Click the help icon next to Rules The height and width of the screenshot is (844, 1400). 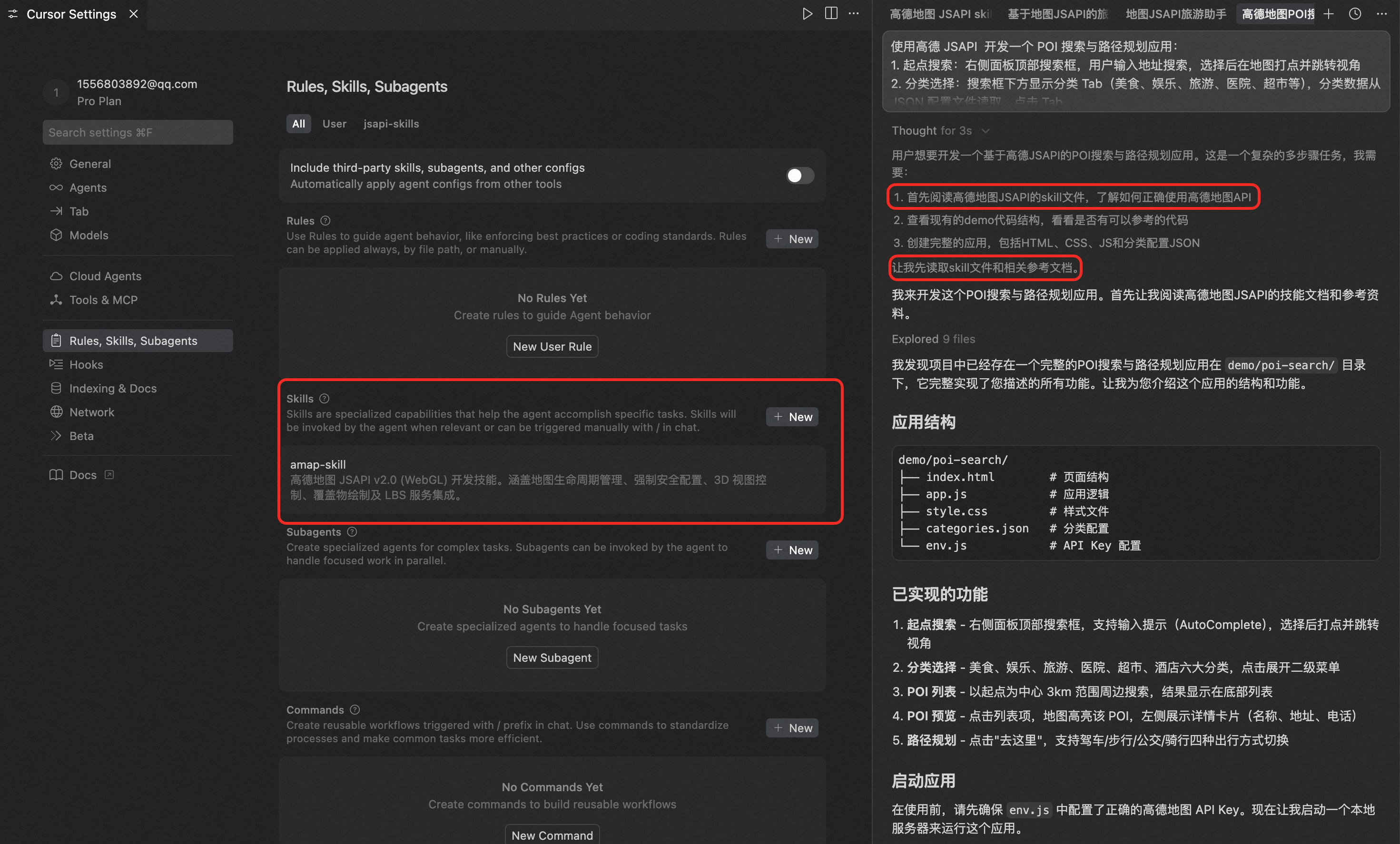[325, 220]
